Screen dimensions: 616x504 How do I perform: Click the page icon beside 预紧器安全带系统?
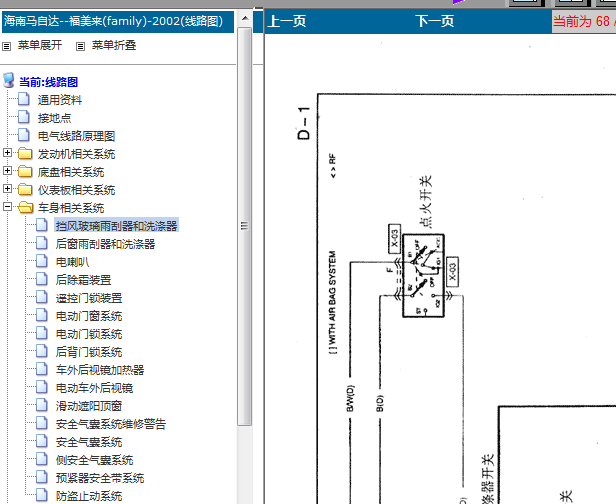click(42, 477)
